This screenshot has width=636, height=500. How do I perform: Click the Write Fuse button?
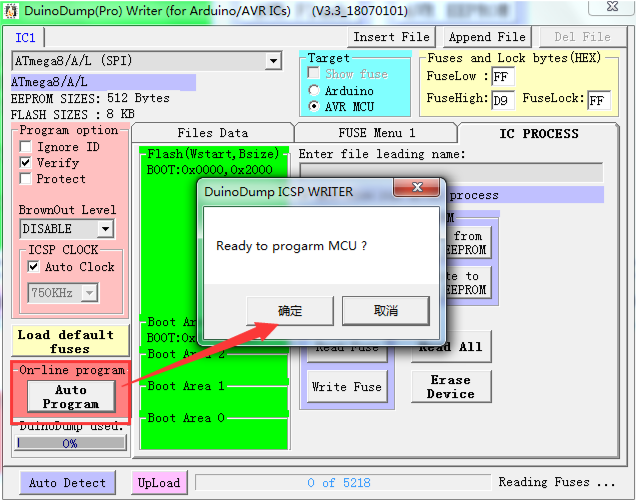(x=347, y=386)
